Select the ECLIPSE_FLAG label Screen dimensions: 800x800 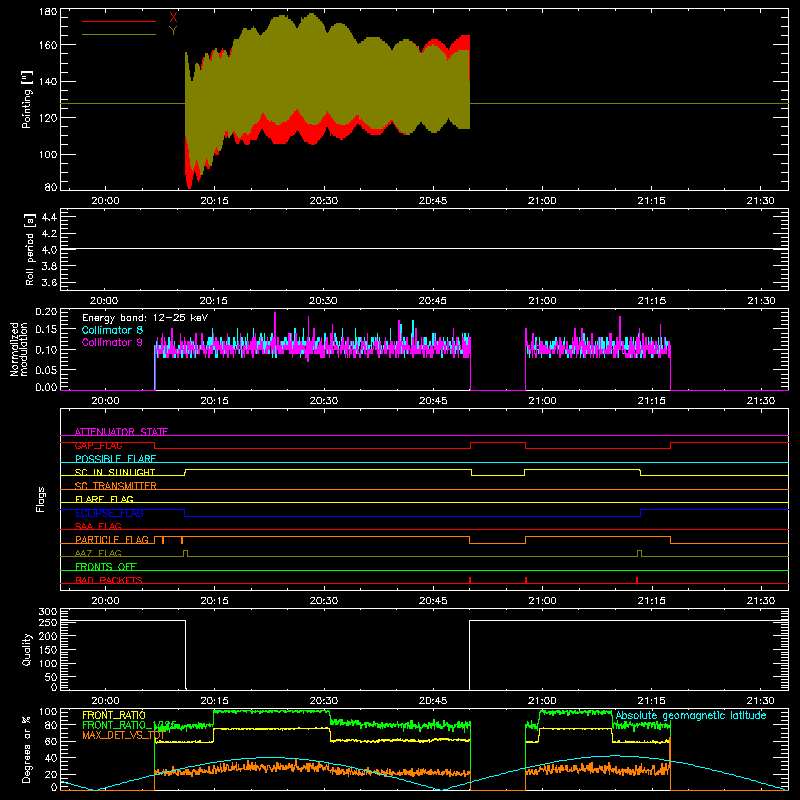coord(109,513)
